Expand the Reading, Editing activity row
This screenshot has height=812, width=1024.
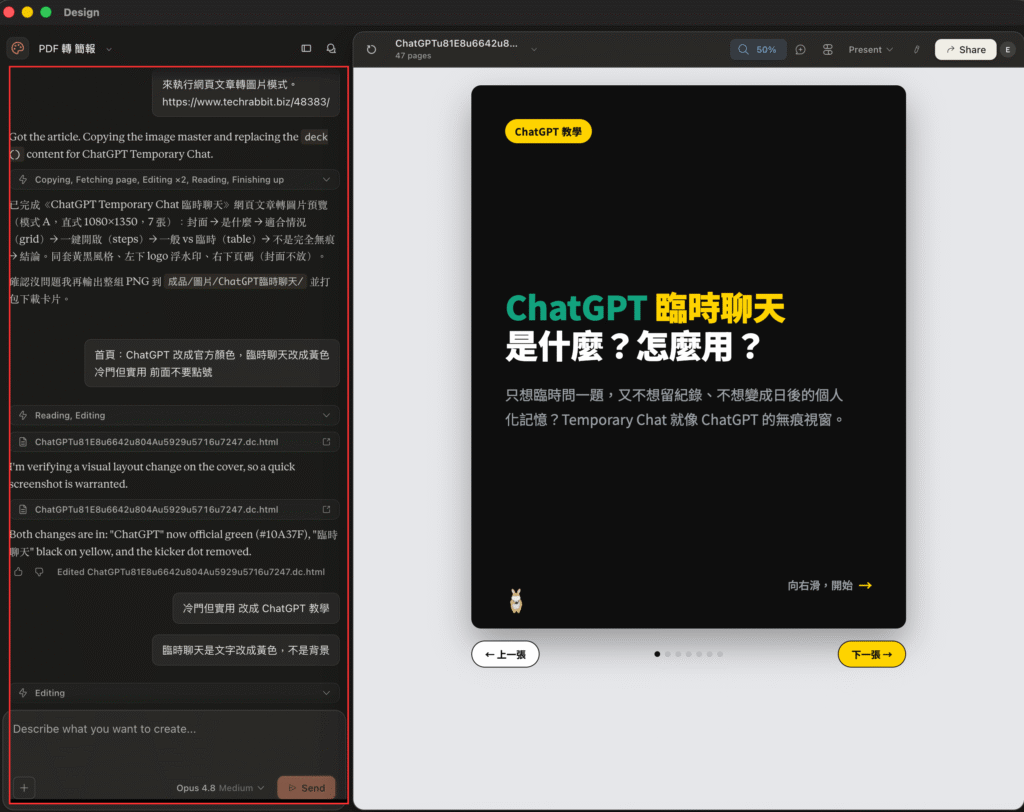click(x=175, y=415)
